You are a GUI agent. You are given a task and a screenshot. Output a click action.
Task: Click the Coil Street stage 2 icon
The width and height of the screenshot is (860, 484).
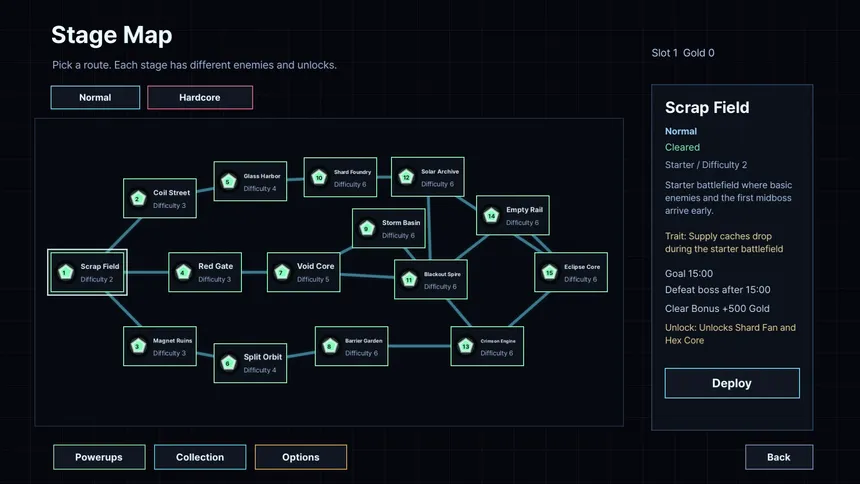[138, 199]
